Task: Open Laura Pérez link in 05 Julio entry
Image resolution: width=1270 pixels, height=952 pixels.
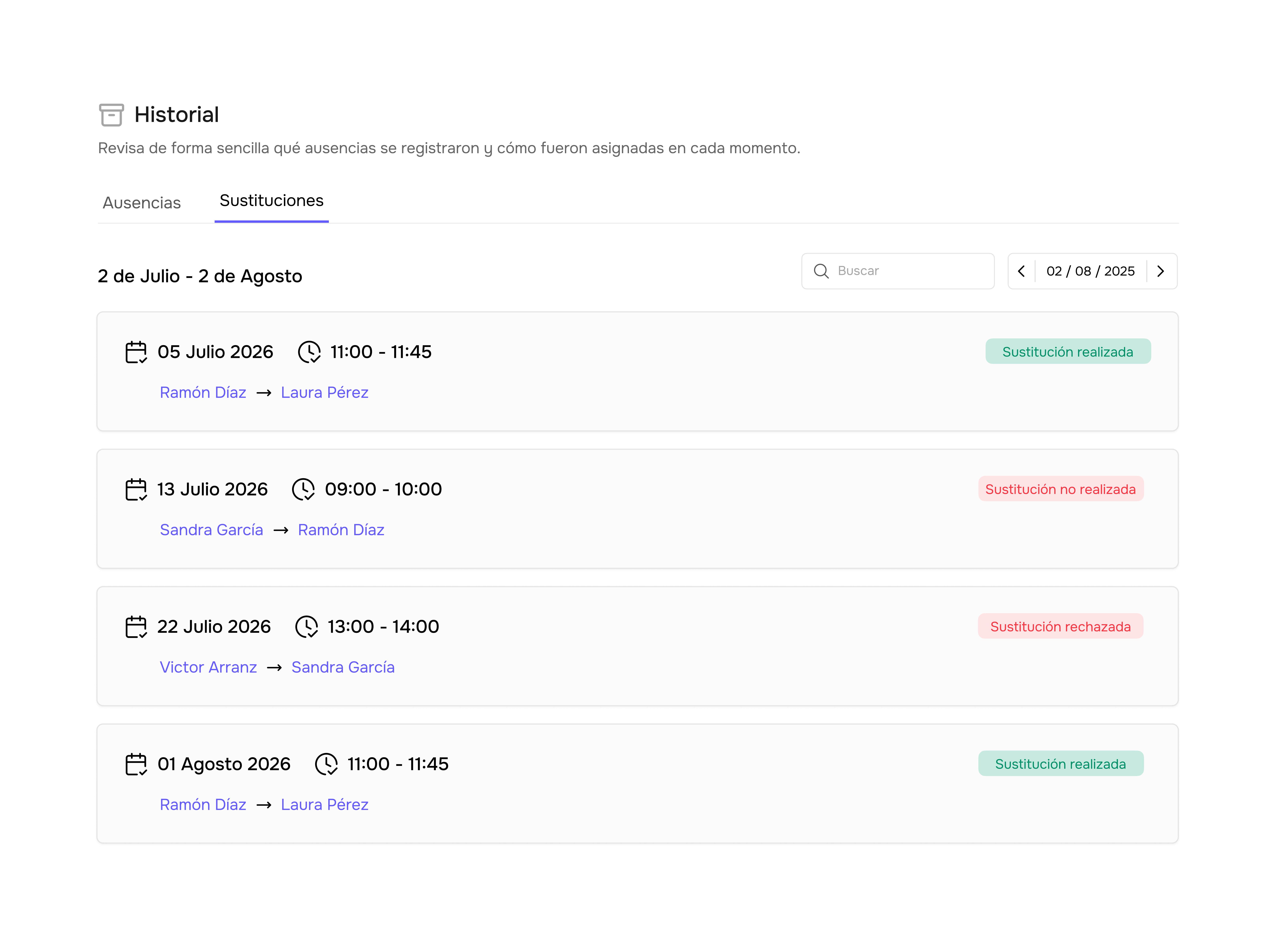Action: [324, 392]
